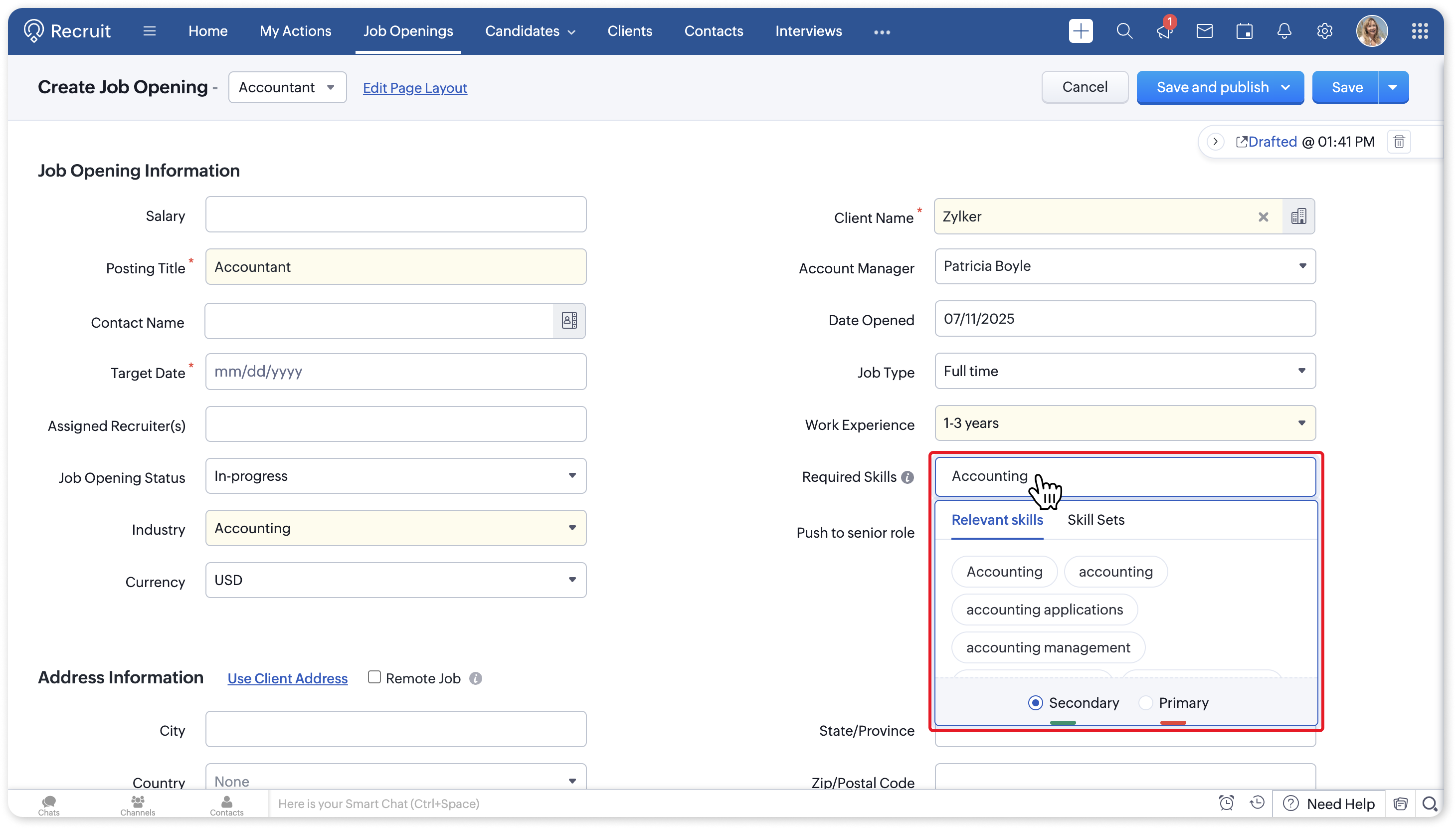Click the quick-create plus icon
Viewport: 1456px width, 829px height.
click(x=1081, y=31)
